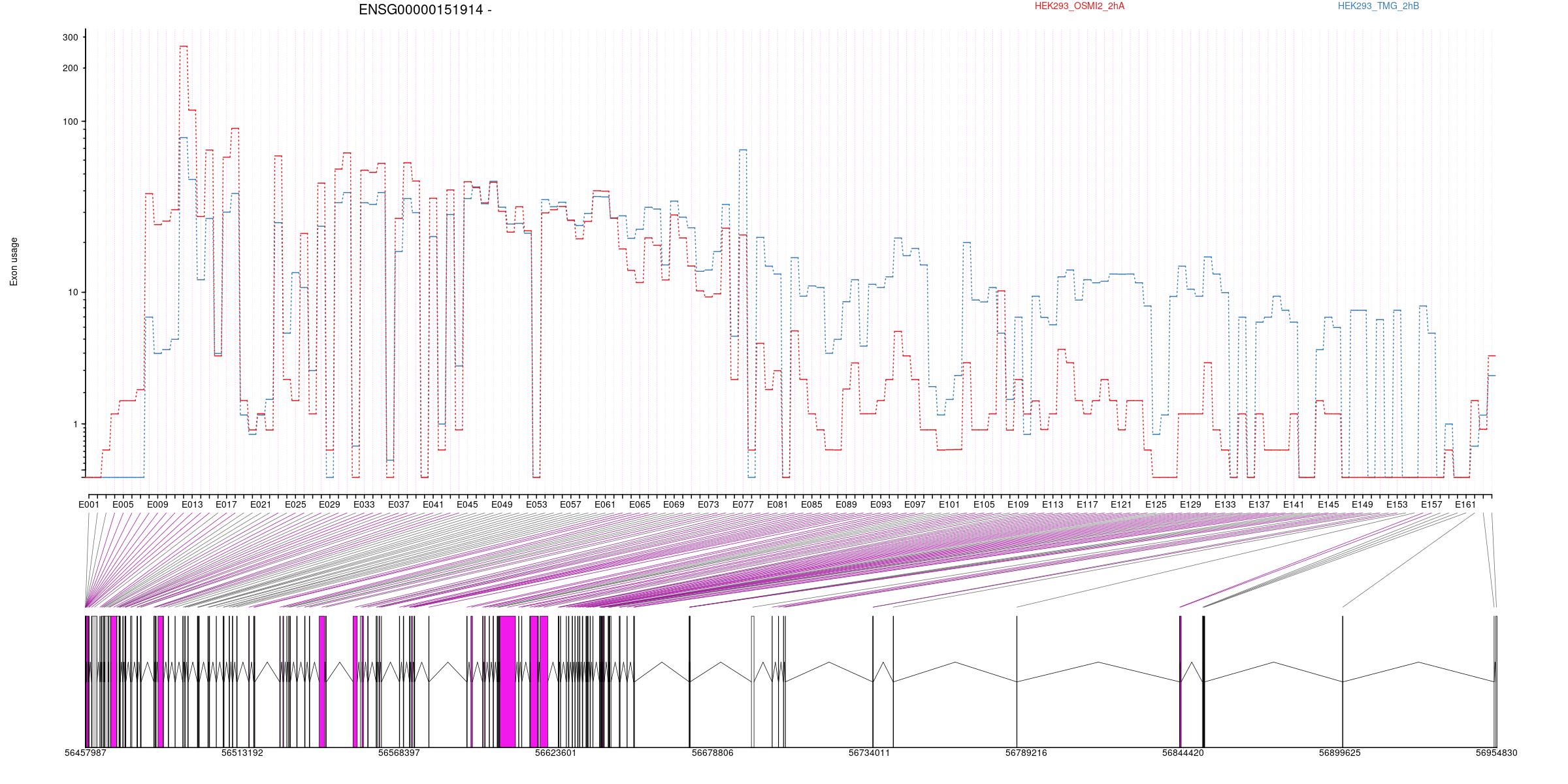The width and height of the screenshot is (1568, 784).
Task: Click exon label E049
Action: click(502, 504)
